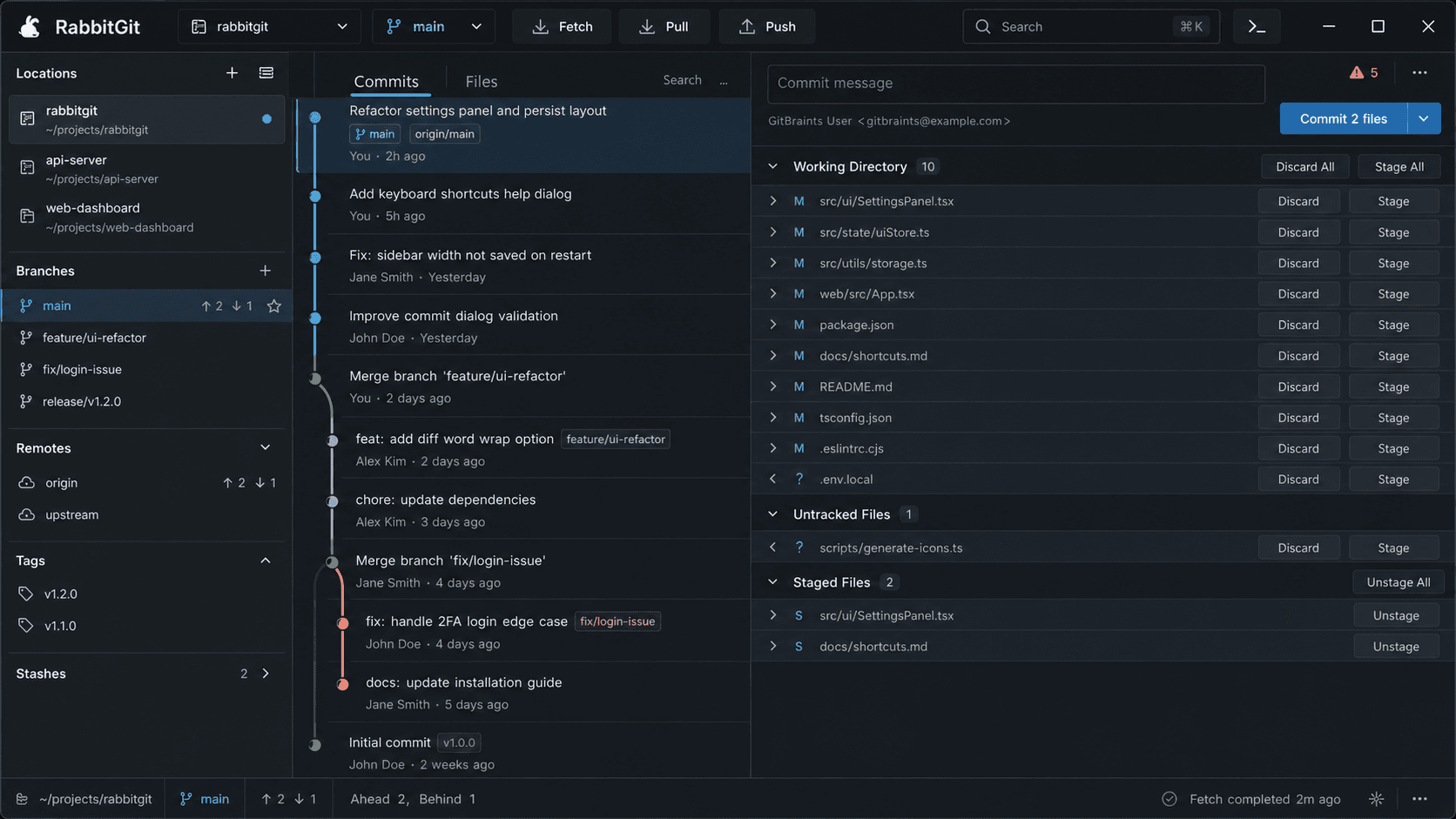
Task: Switch to the Files tab
Action: 482,81
